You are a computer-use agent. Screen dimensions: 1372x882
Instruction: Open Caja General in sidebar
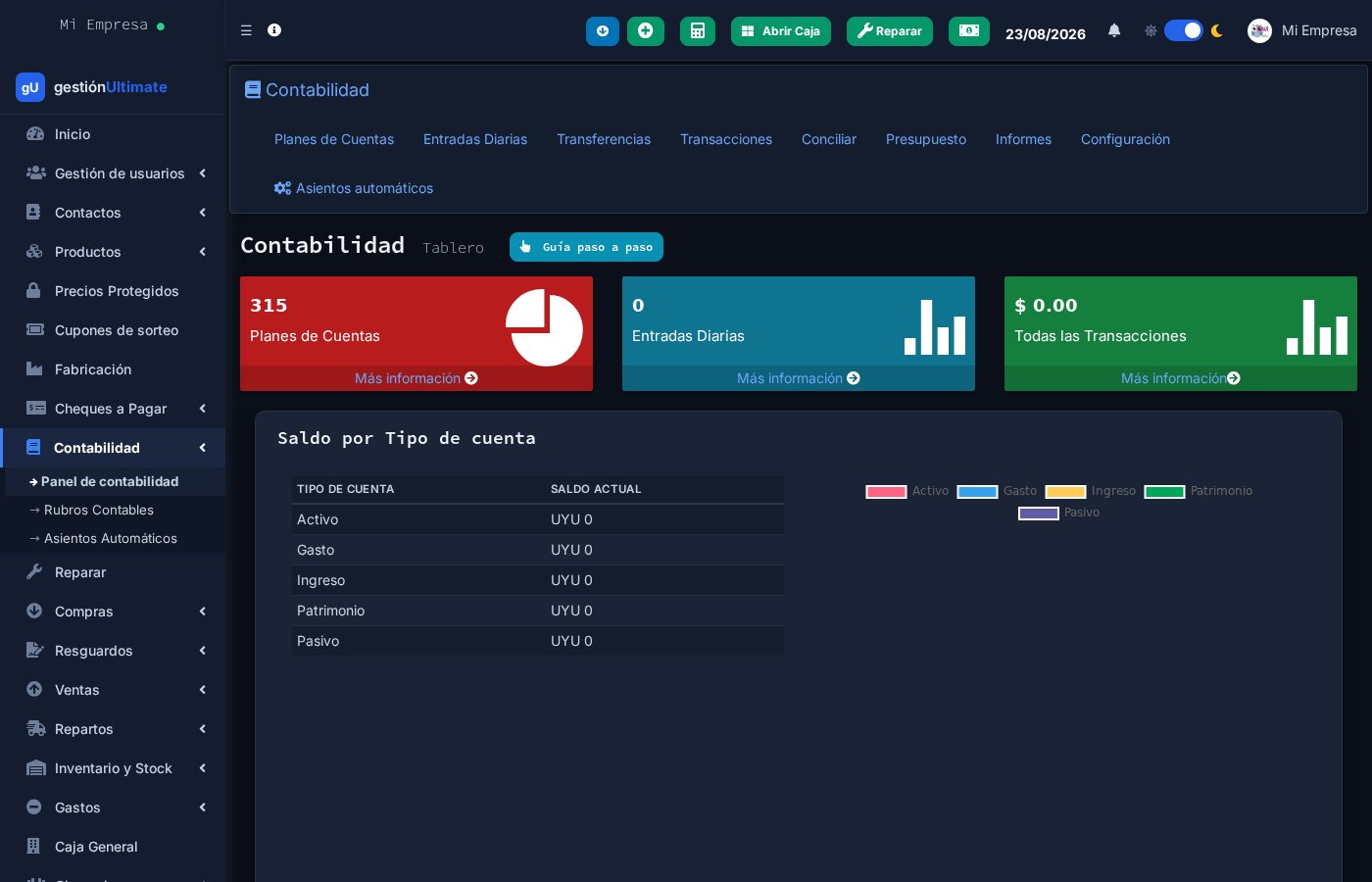tap(113, 847)
